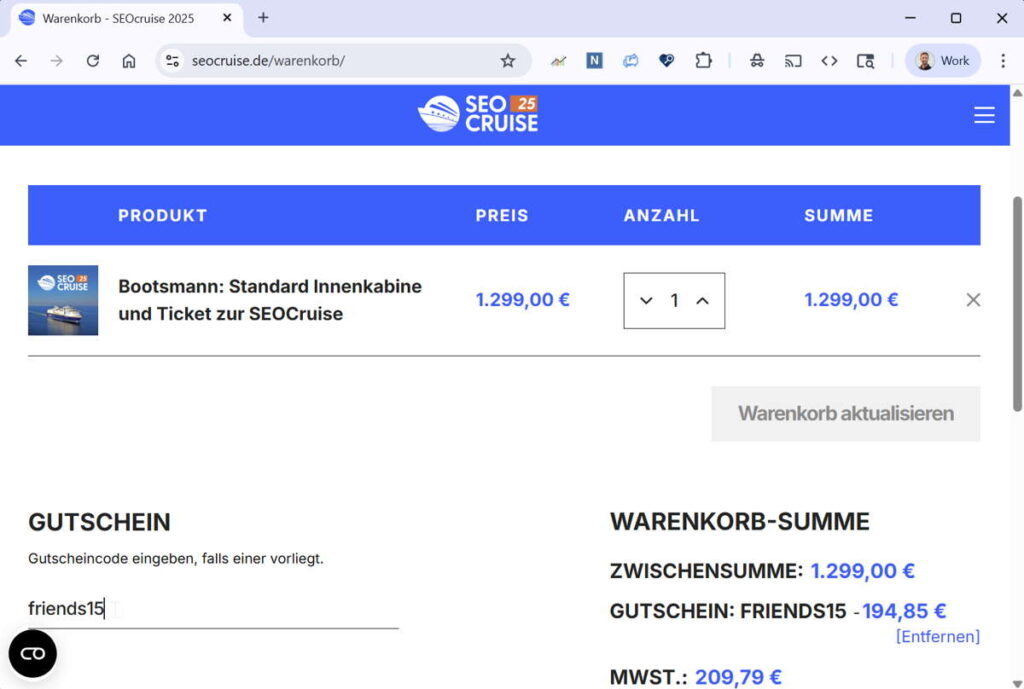Image resolution: width=1024 pixels, height=689 pixels.
Task: View site information for seocruise.de
Action: click(x=172, y=61)
